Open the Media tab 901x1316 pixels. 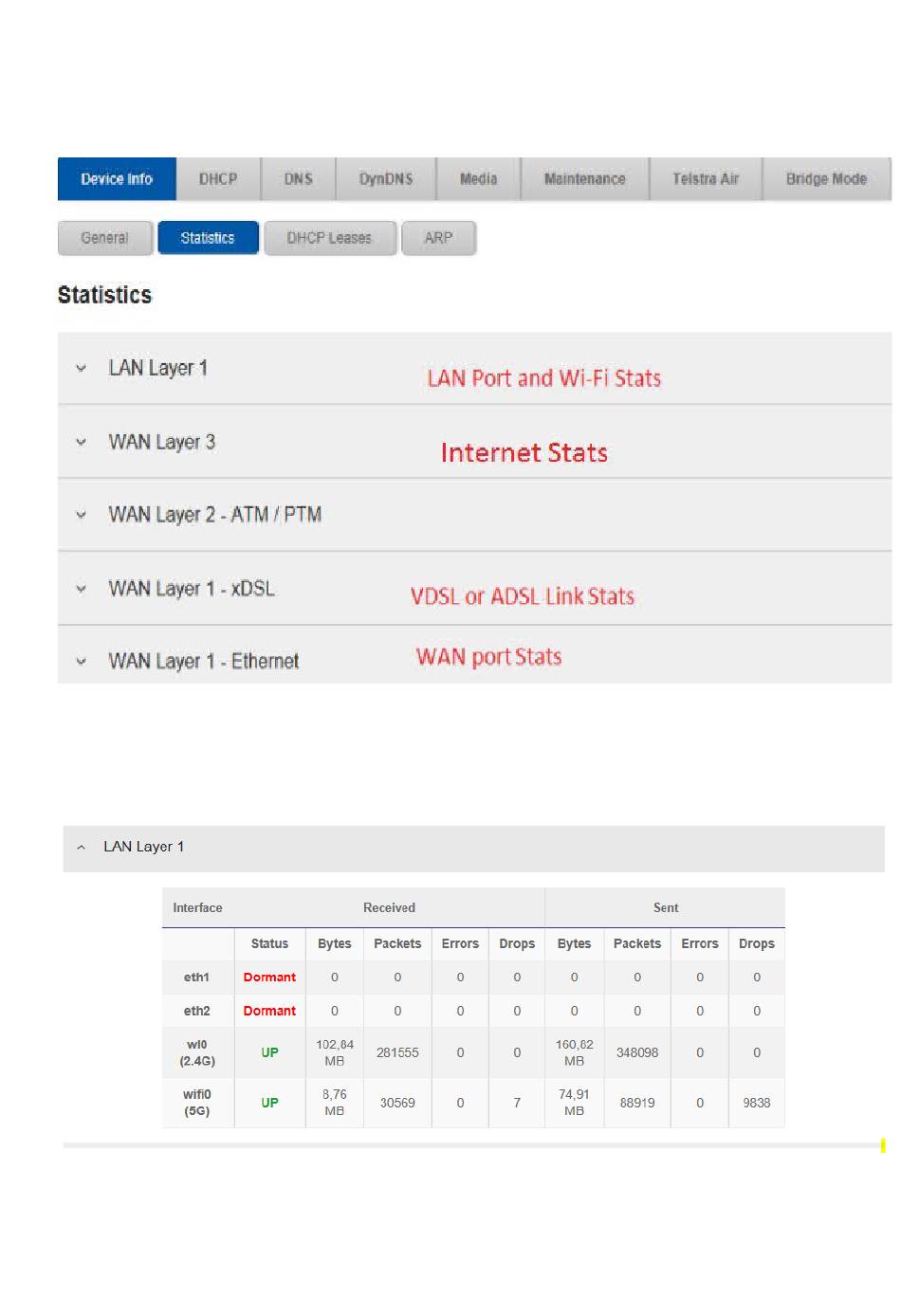click(478, 178)
